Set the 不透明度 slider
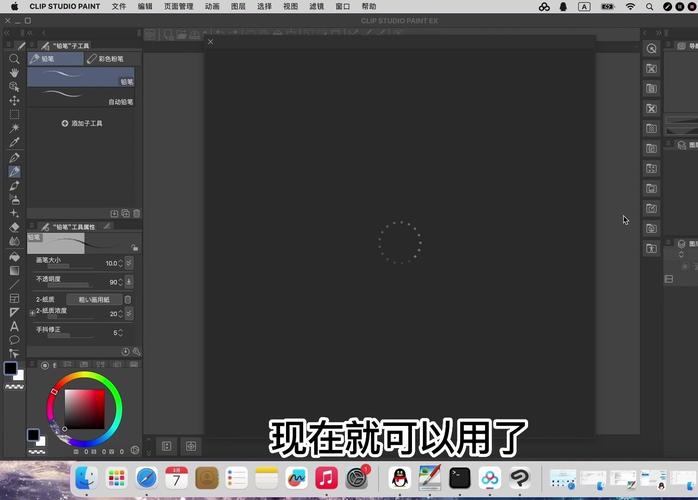Viewport: 698px width, 500px height. (70, 285)
